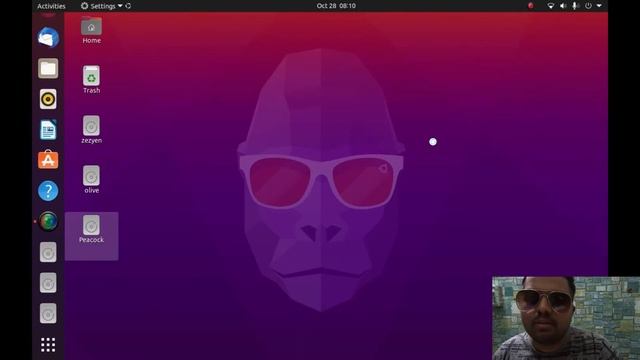
Task: Open Thunderbird Mail from the dock
Action: pyautogui.click(x=48, y=38)
